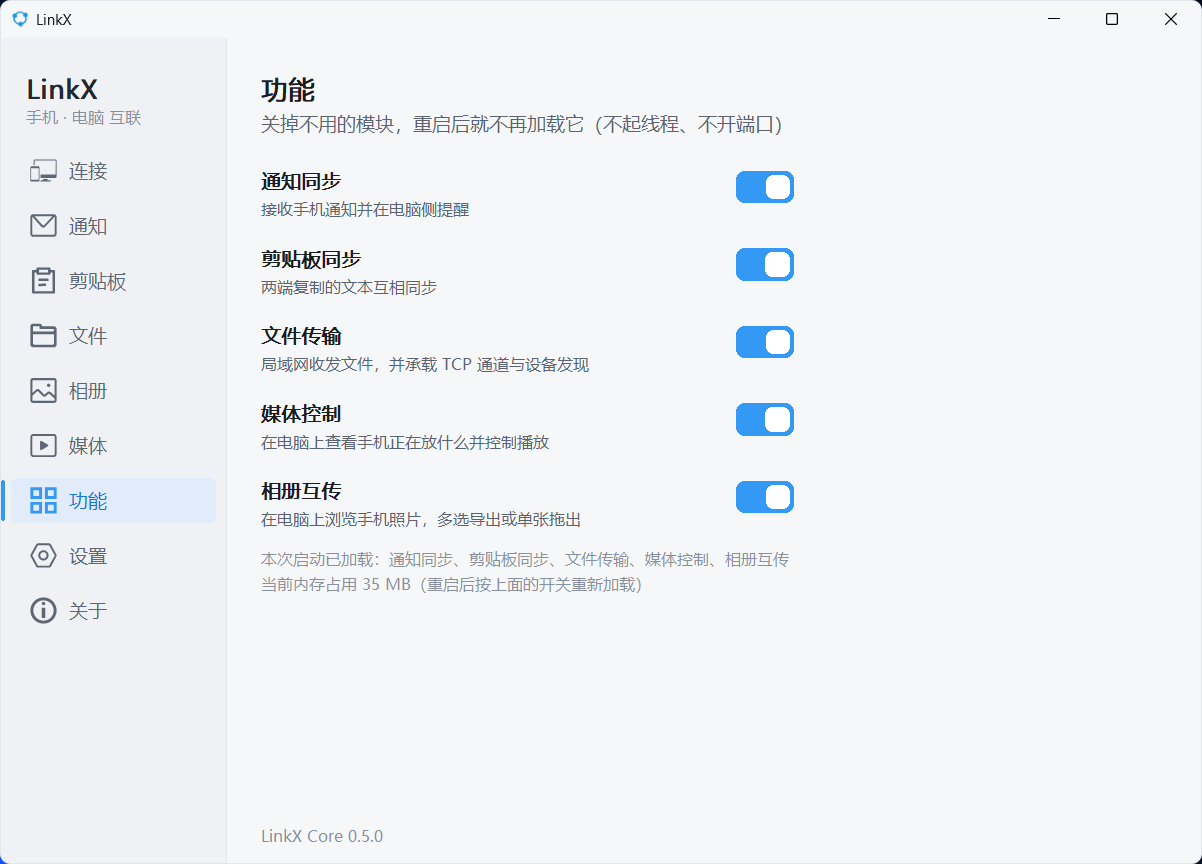Click description 两端复制的文本互相同步

click(x=349, y=288)
